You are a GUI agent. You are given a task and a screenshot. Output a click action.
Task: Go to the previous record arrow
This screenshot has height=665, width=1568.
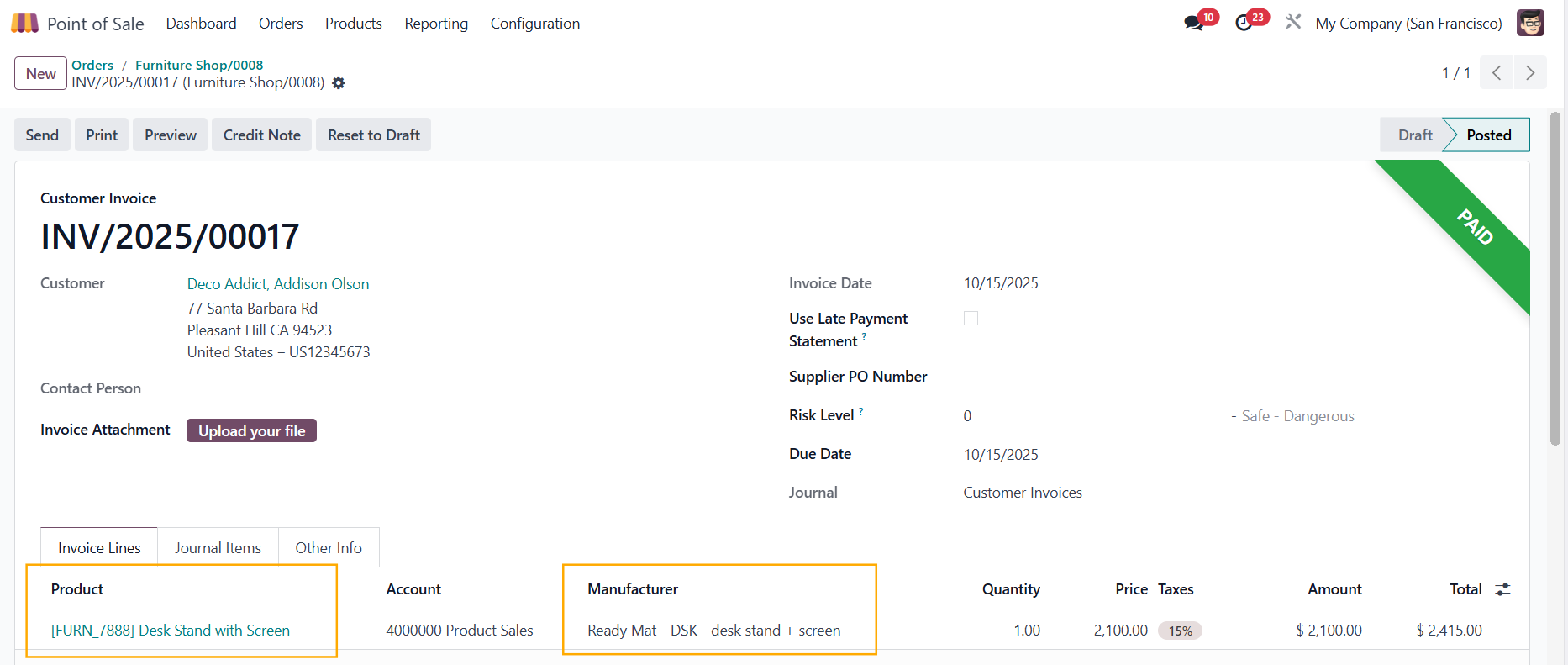click(x=1497, y=73)
